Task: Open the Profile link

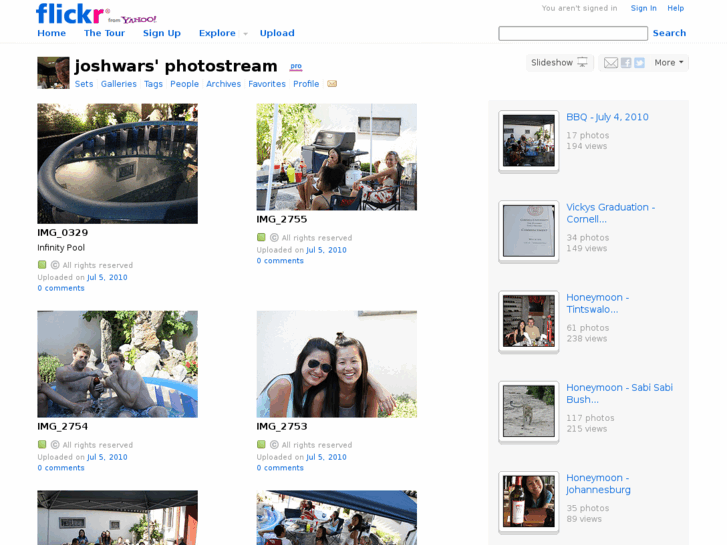Action: (x=306, y=84)
